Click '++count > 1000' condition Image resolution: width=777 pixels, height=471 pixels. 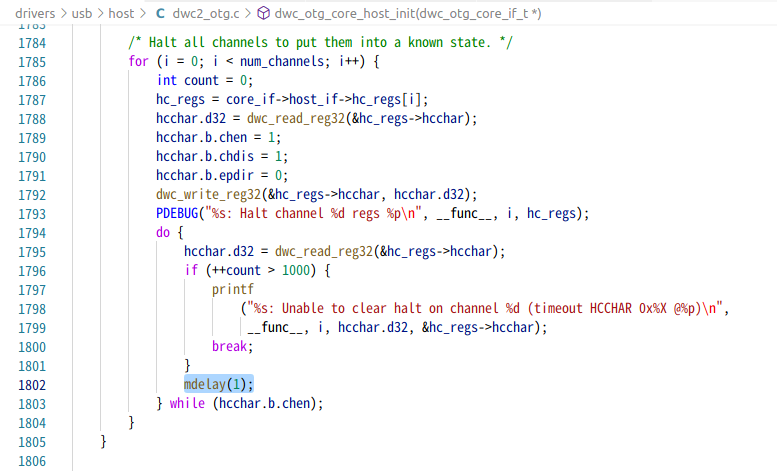click(x=261, y=270)
